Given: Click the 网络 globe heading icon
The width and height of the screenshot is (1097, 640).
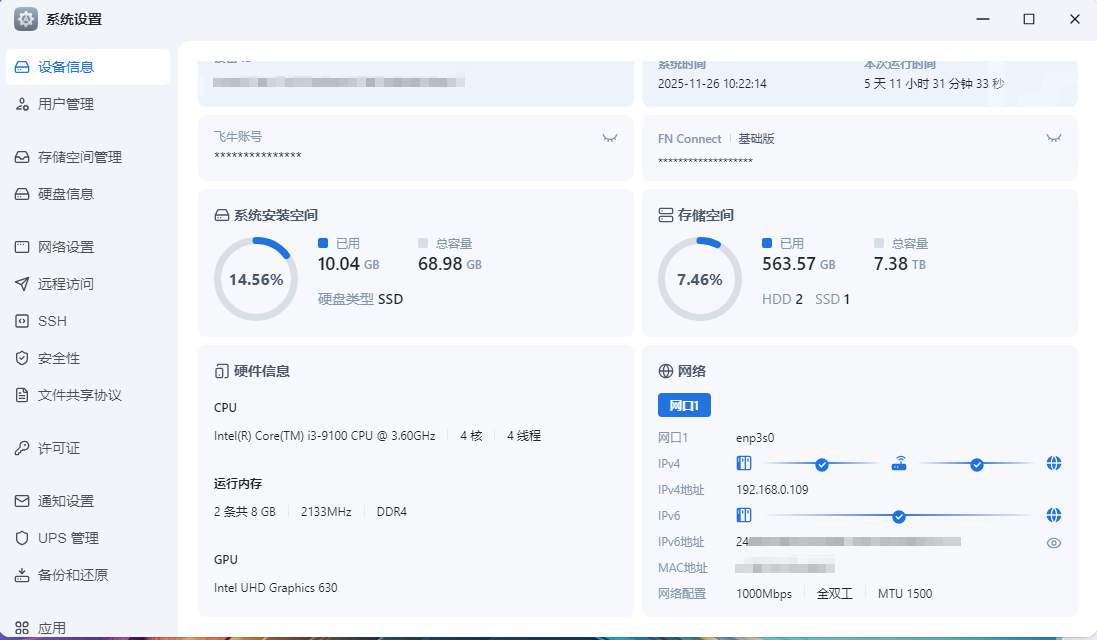Looking at the screenshot, I should 665,371.
